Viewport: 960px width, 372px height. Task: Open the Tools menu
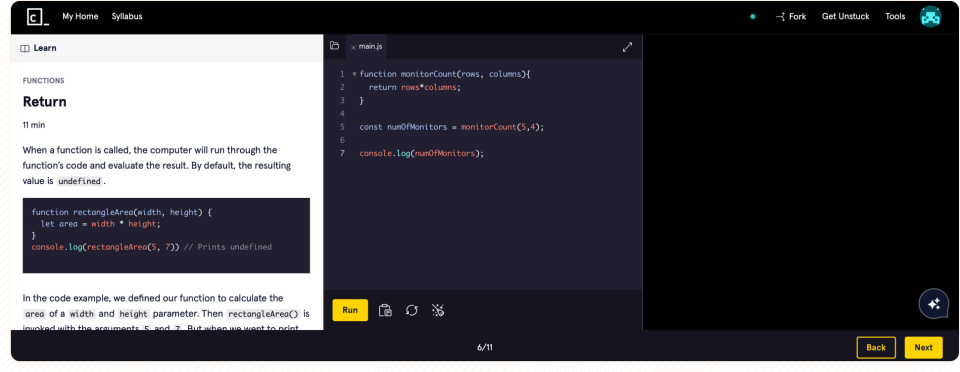895,17
